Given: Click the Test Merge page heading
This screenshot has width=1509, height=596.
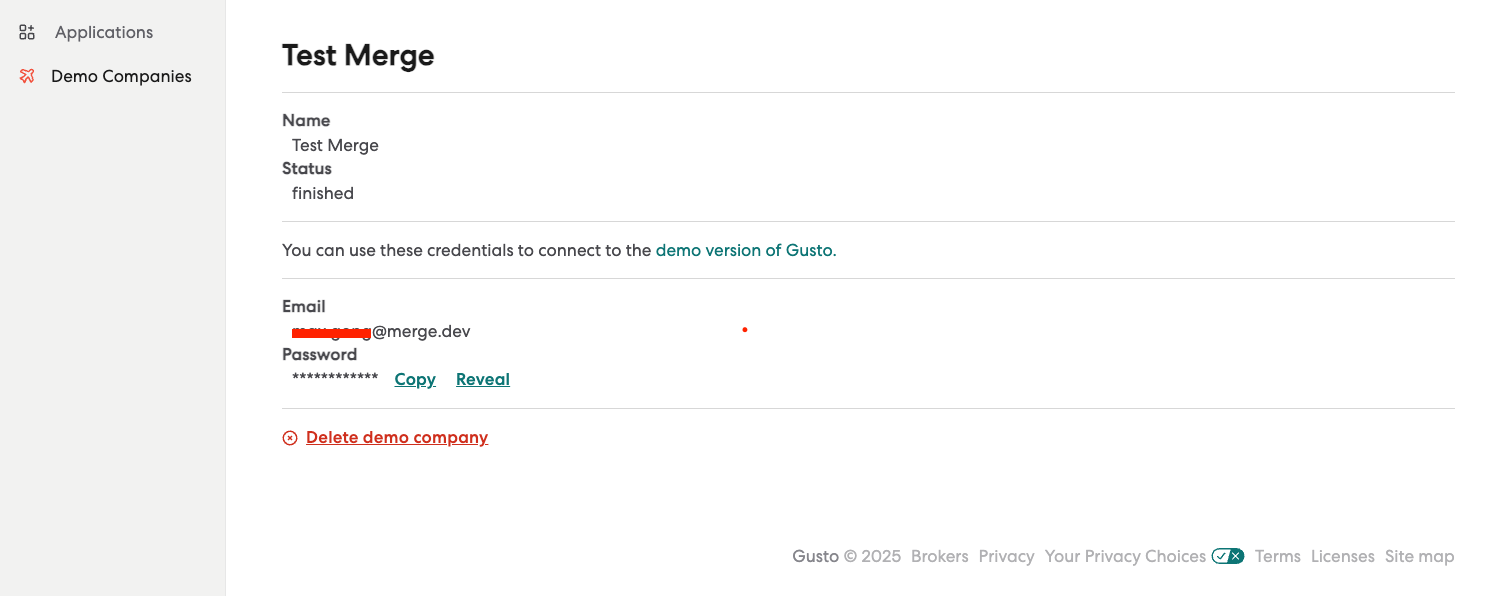Looking at the screenshot, I should tap(358, 55).
